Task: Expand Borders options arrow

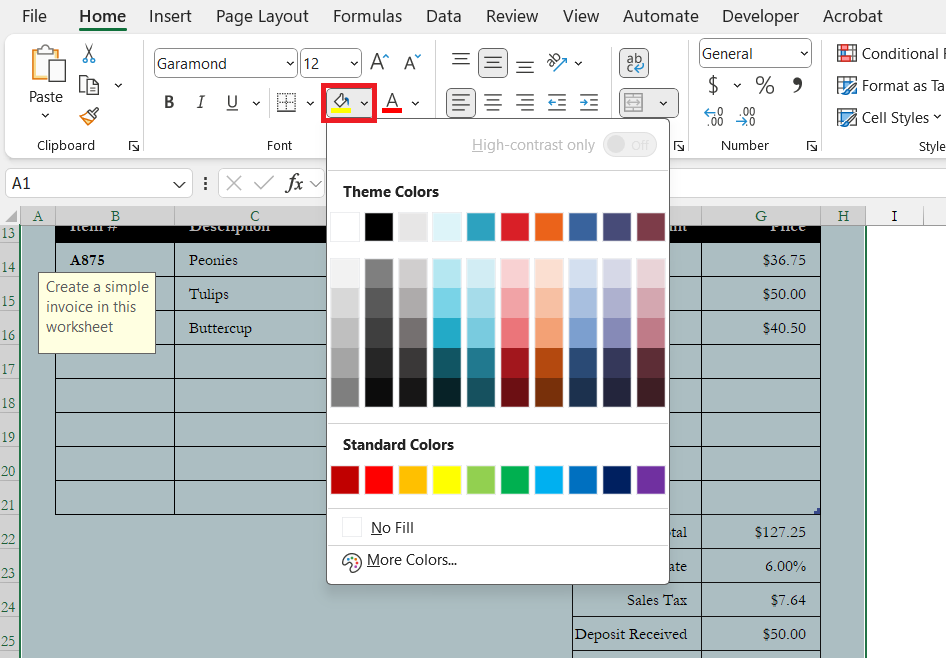Action: [x=310, y=103]
